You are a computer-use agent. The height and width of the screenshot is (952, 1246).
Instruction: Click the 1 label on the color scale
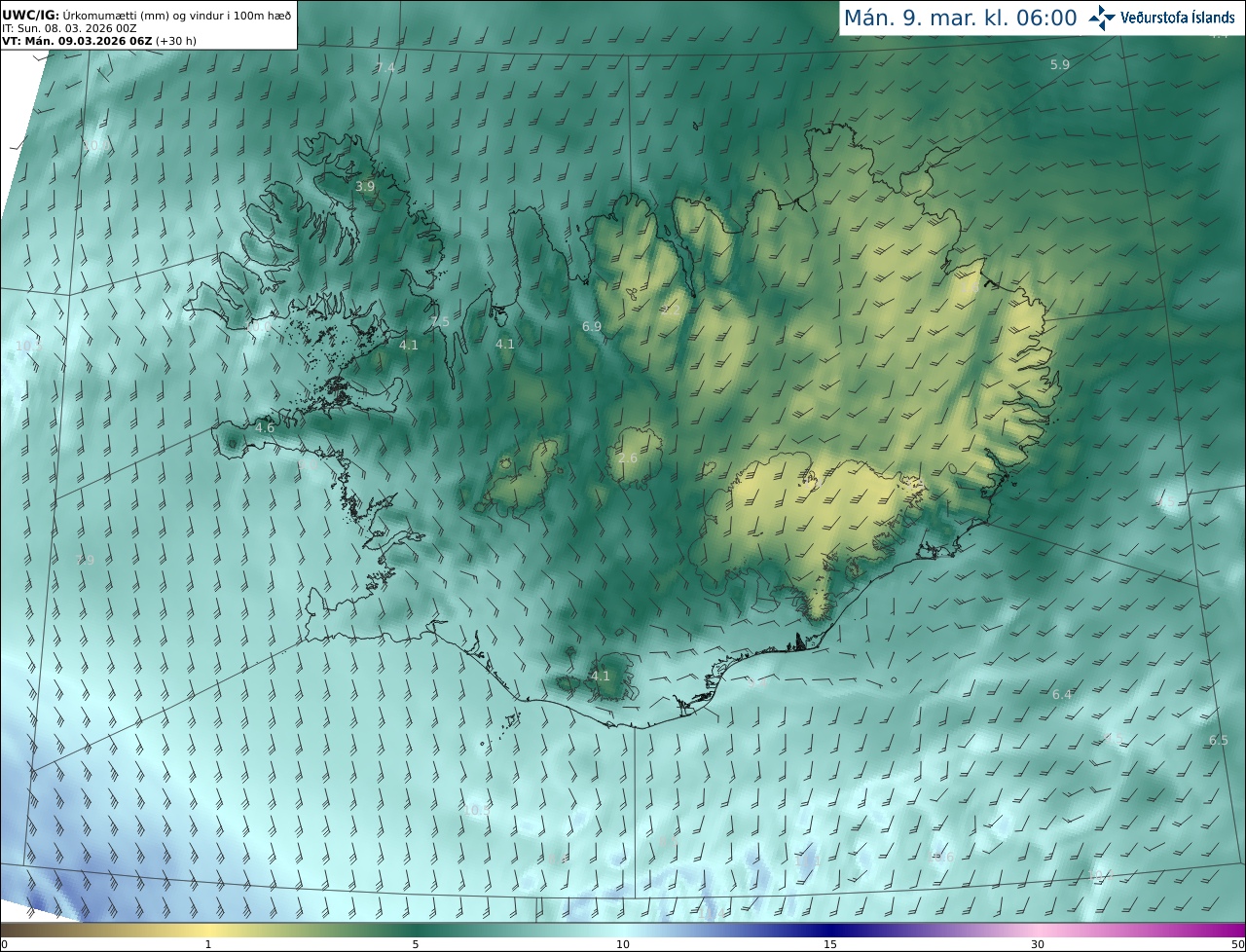pos(208,945)
